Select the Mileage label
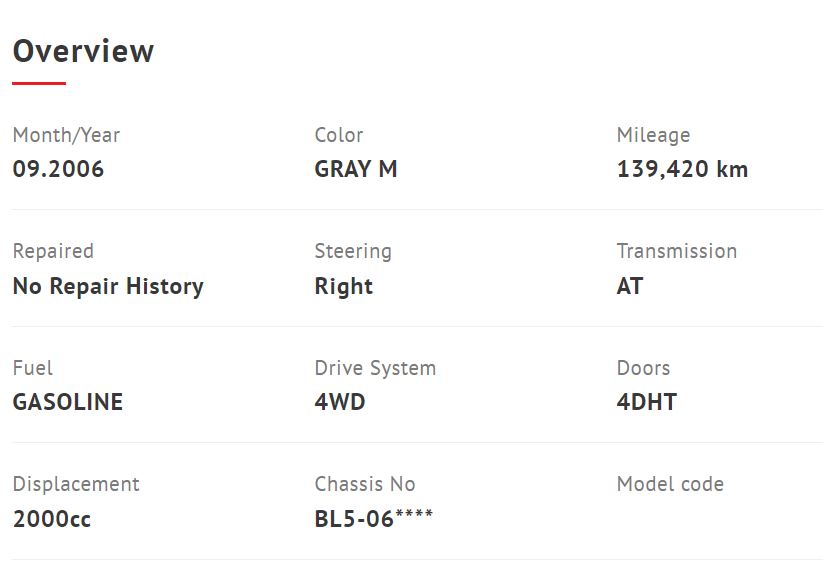This screenshot has height=572, width=823. pos(653,135)
